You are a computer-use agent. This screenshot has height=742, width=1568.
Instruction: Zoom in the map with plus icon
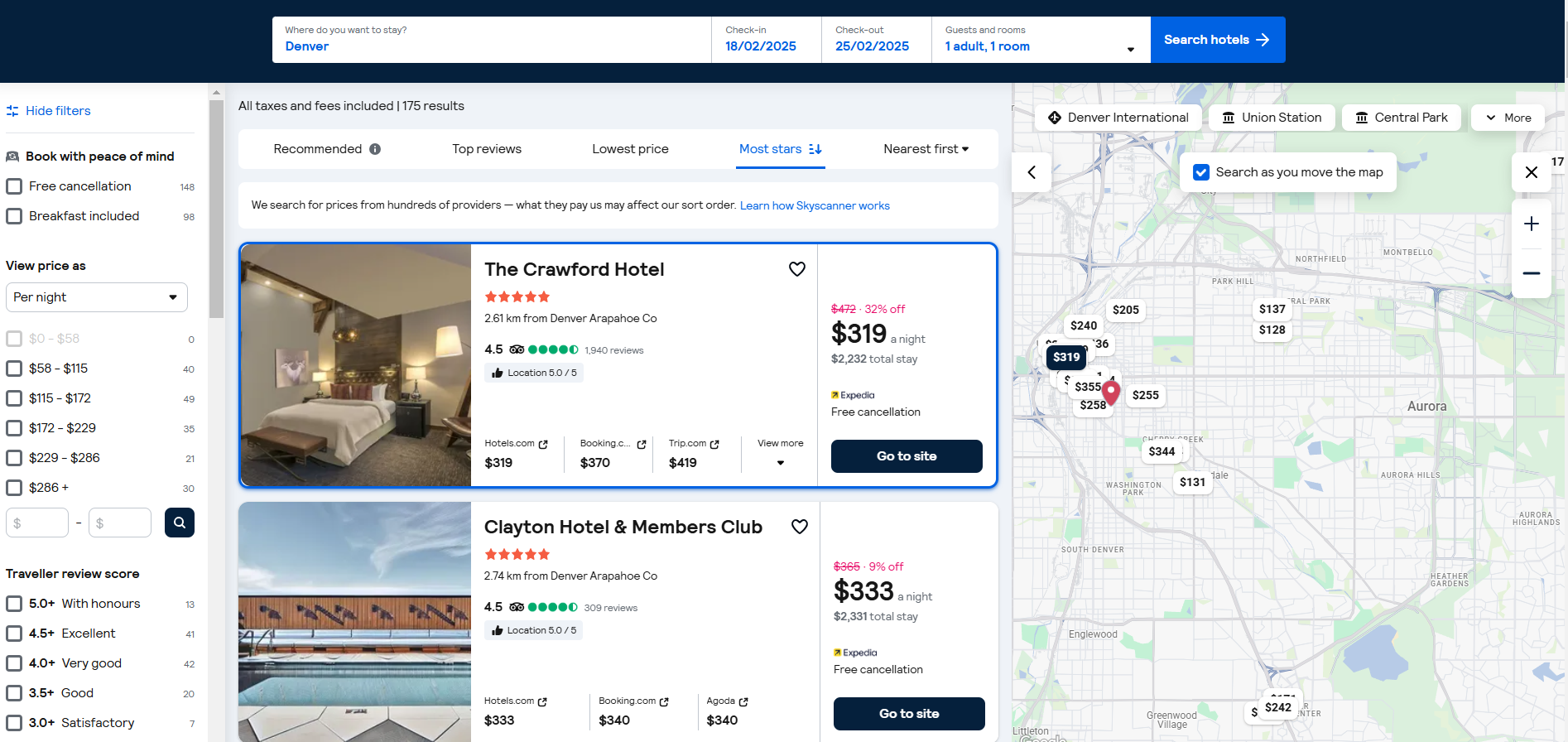coord(1531,224)
